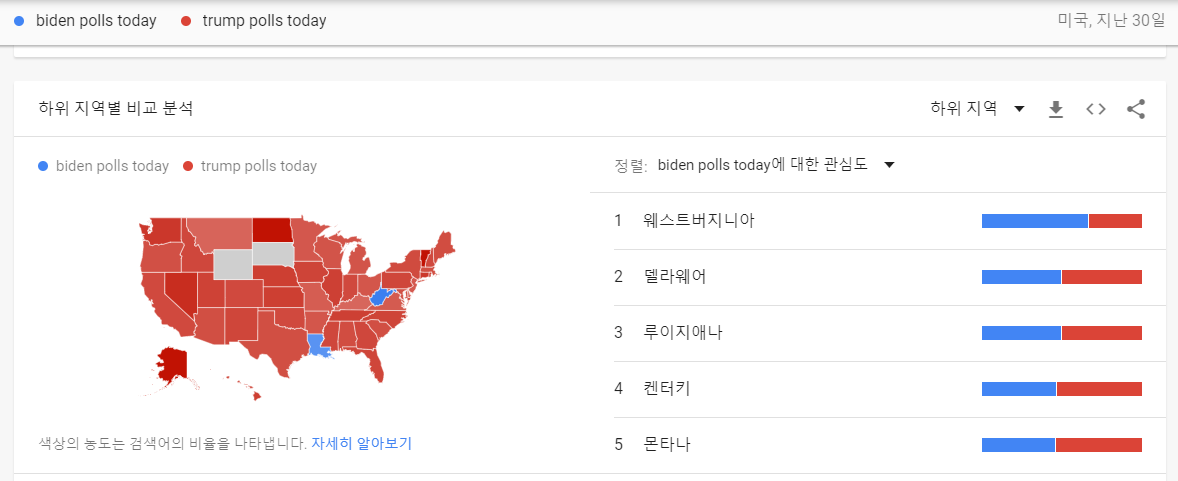Image resolution: width=1178 pixels, height=481 pixels.
Task: Open the embed code icon
Action: 1096,109
